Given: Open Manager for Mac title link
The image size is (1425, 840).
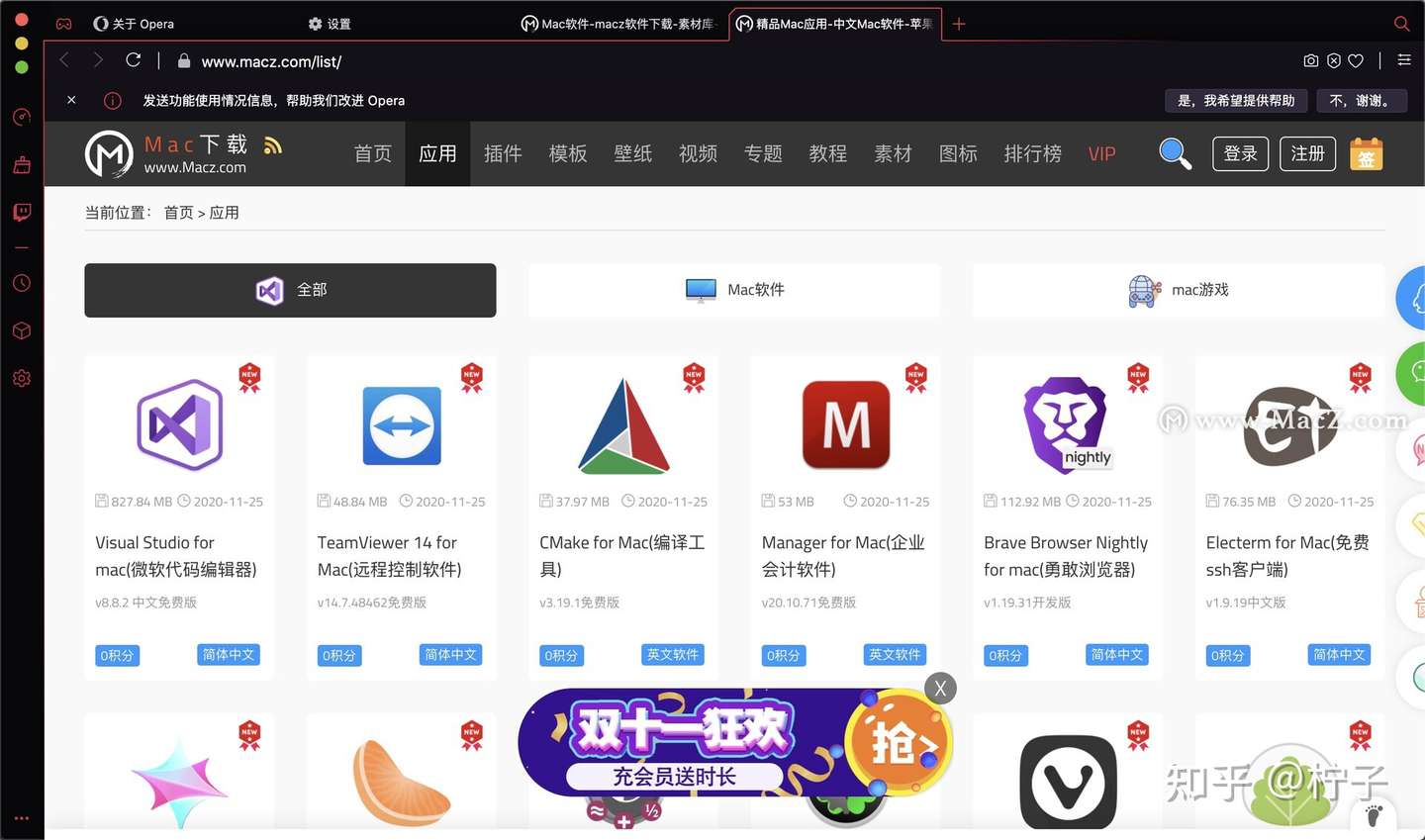Looking at the screenshot, I should point(843,556).
